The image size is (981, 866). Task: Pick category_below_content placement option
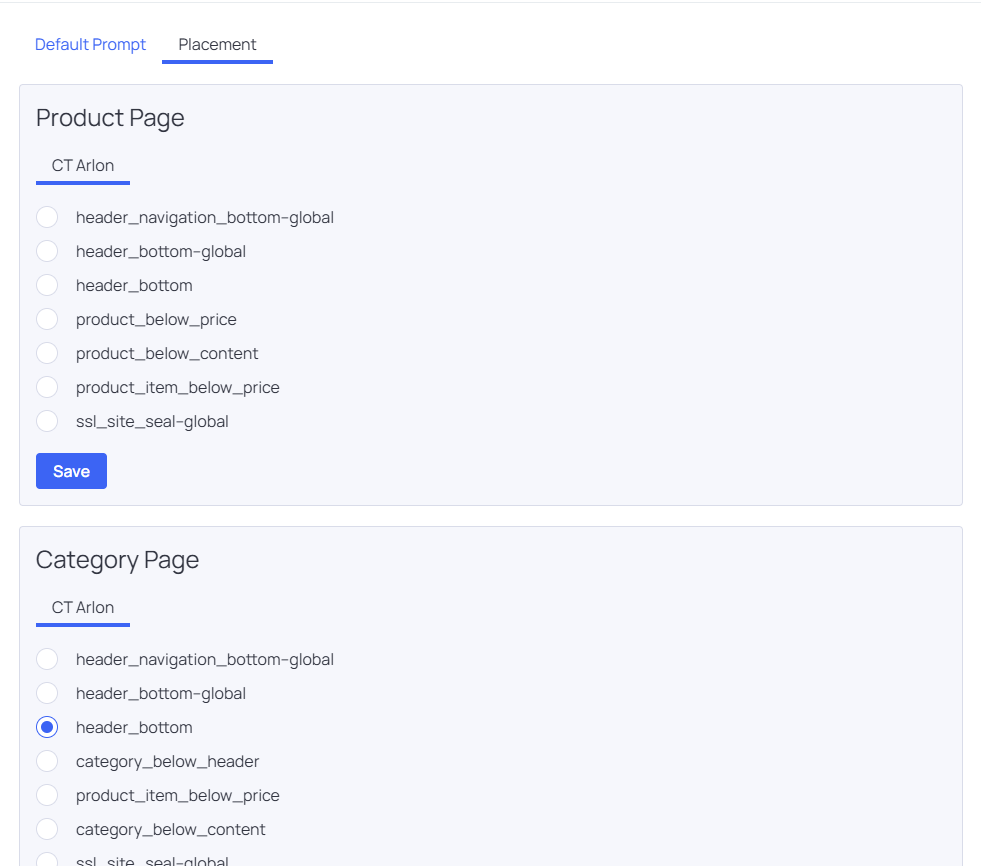pos(47,829)
